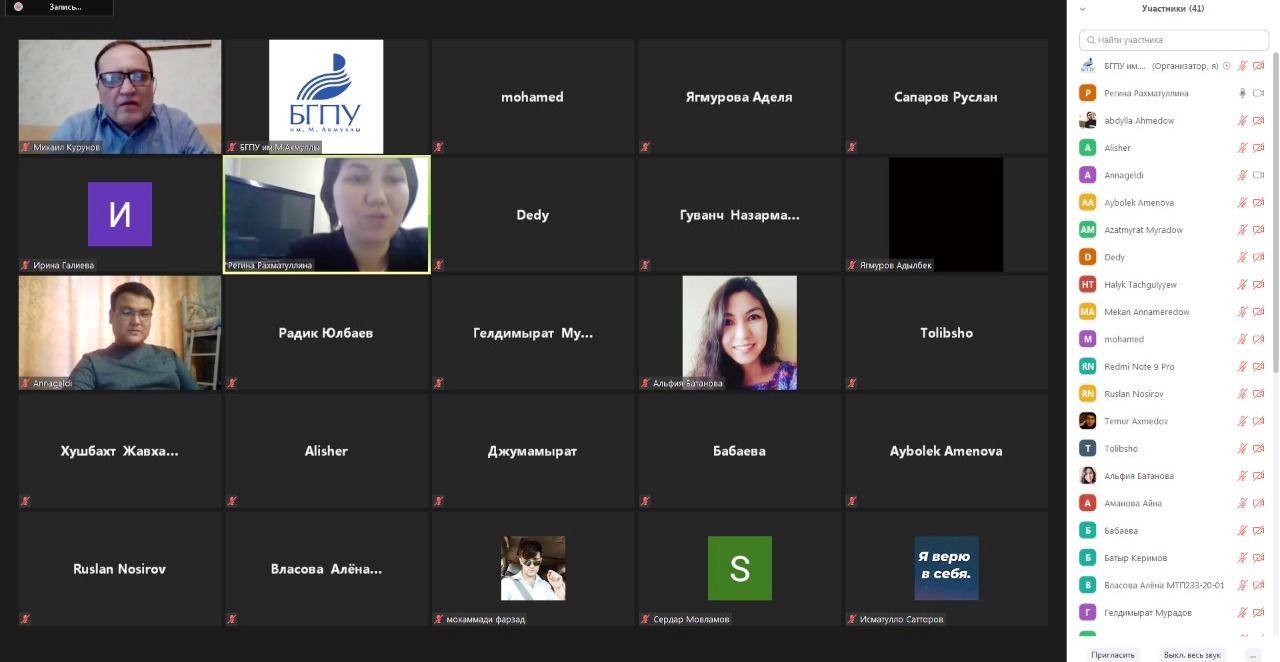Click the muted mic icon beside abdylla Ahmedow

pyautogui.click(x=1242, y=121)
